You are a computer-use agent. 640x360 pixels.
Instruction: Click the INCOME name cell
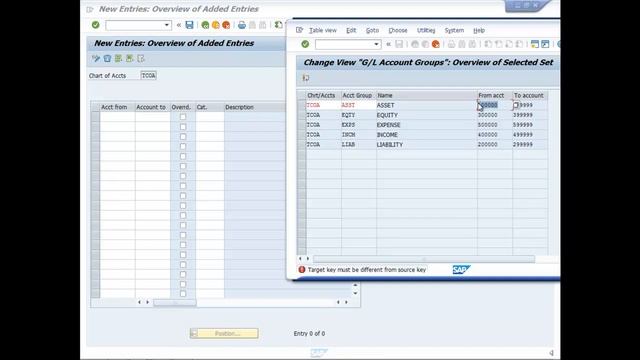pos(427,135)
